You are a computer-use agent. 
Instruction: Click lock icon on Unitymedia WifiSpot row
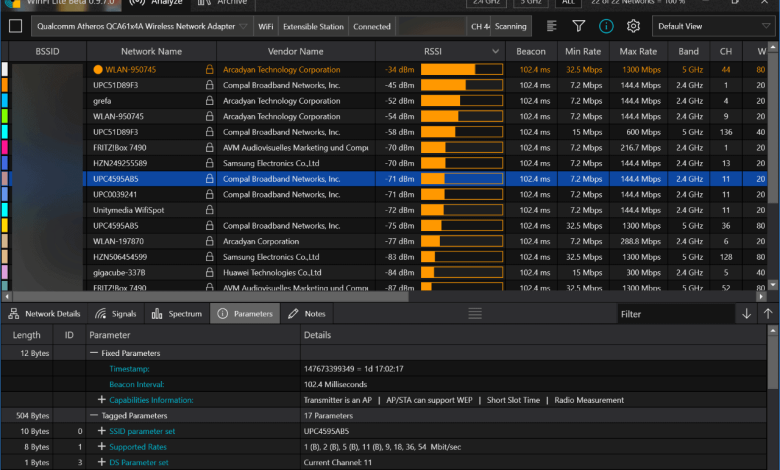(209, 209)
